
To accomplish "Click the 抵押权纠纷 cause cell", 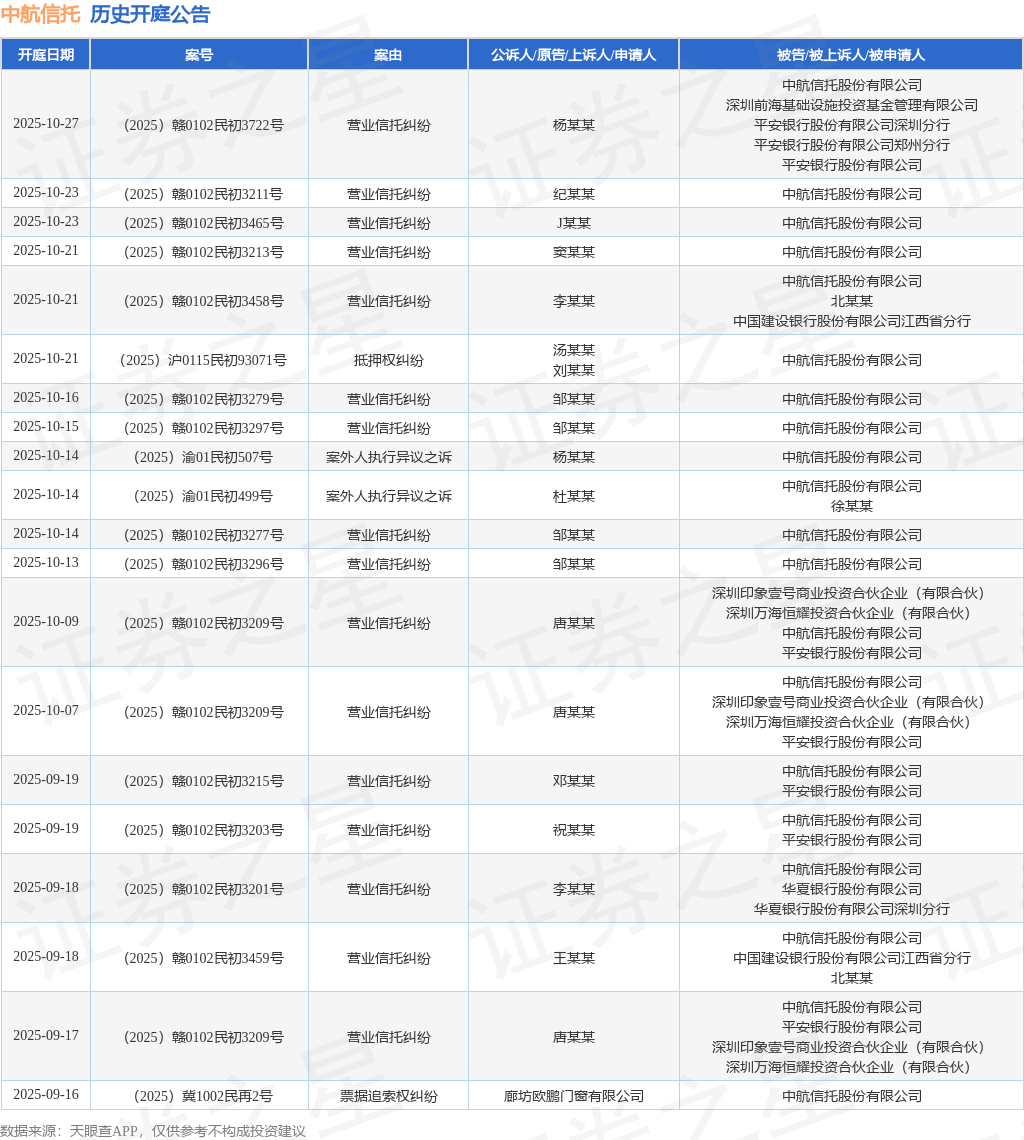I will (388, 360).
